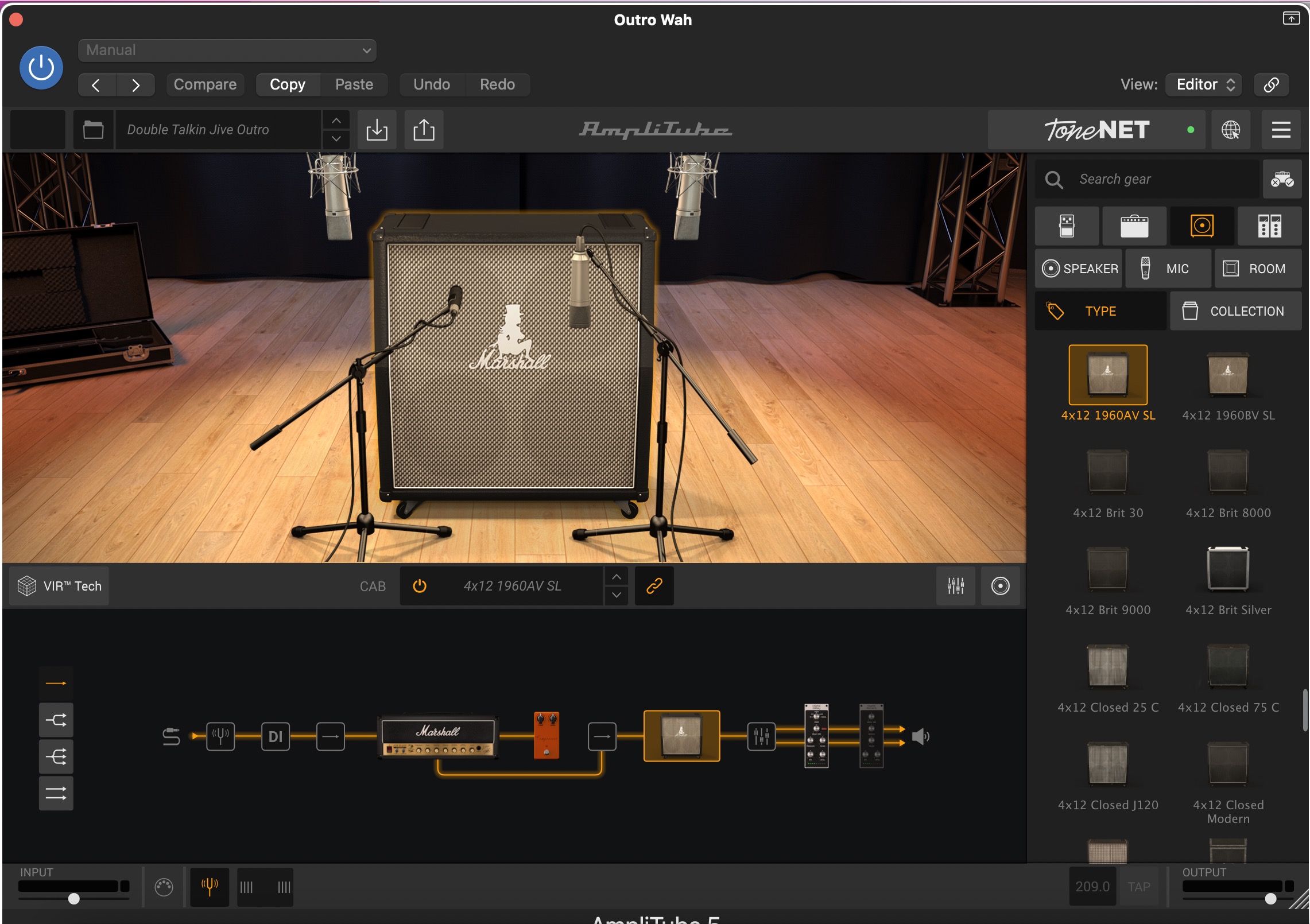Select the 4x12 Brit 9000 cabinet

pos(1108,580)
